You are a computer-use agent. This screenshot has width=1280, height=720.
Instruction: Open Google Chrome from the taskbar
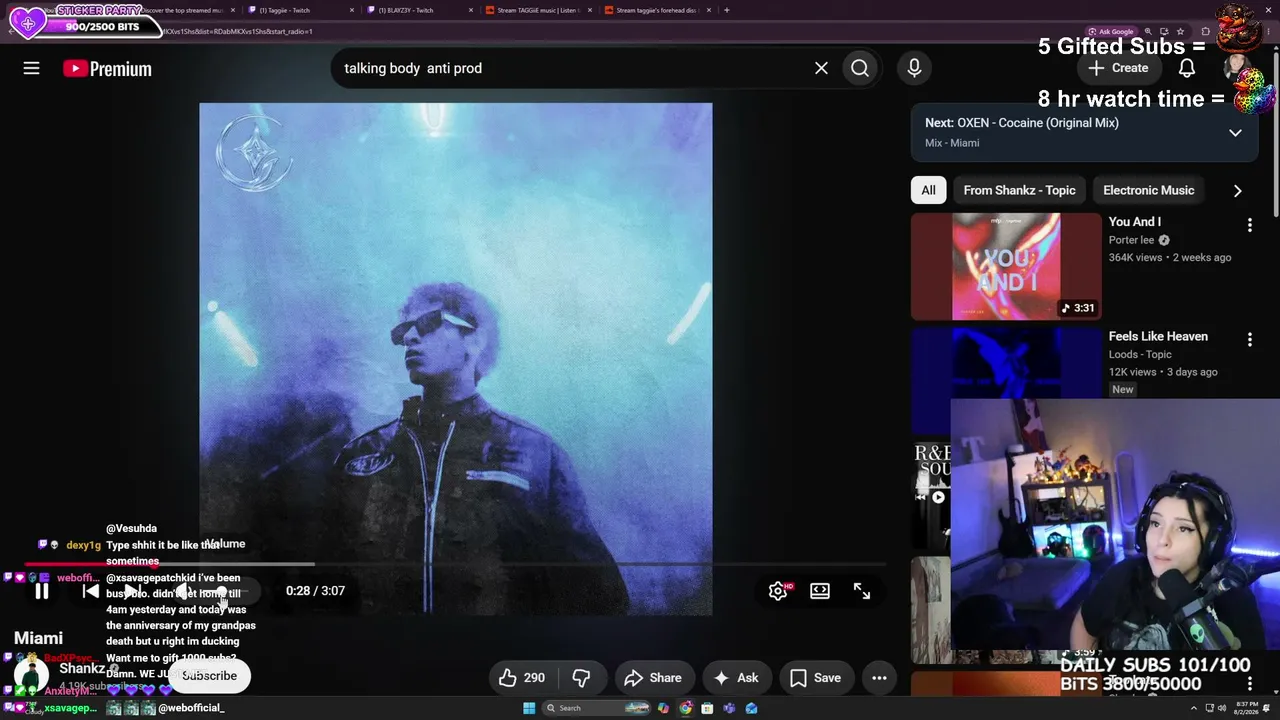point(686,708)
